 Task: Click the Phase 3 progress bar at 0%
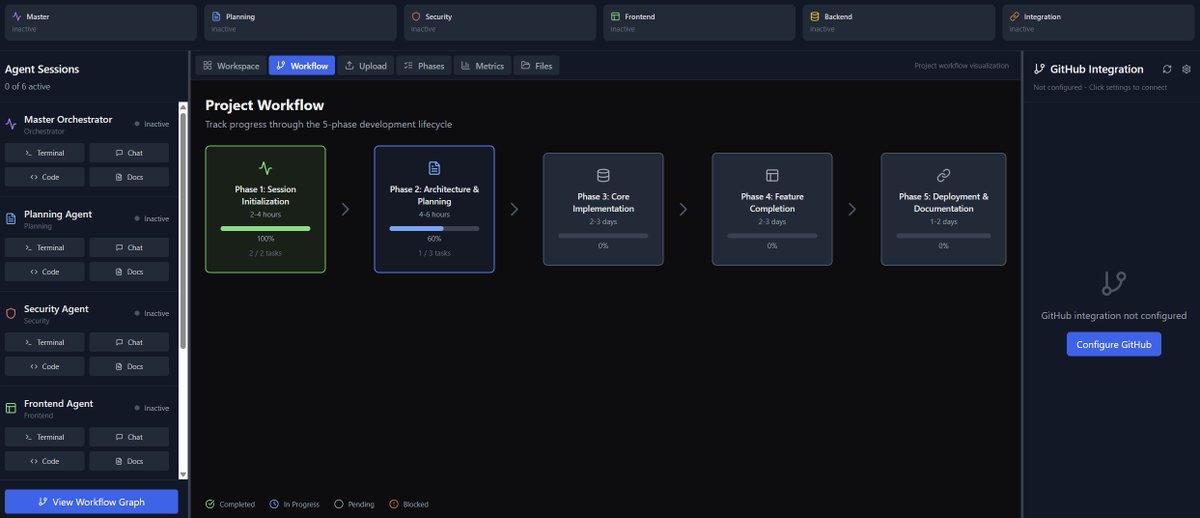(x=603, y=235)
